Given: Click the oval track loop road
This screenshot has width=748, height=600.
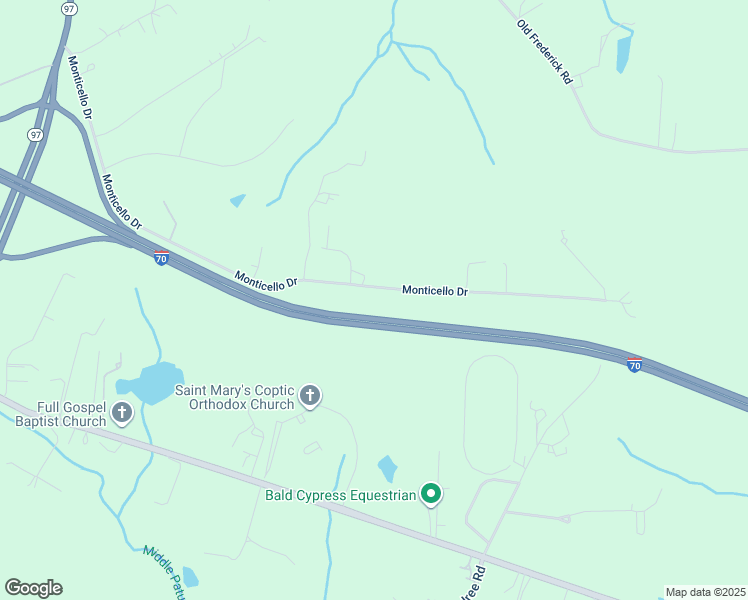Looking at the screenshot, I should click(x=491, y=415).
